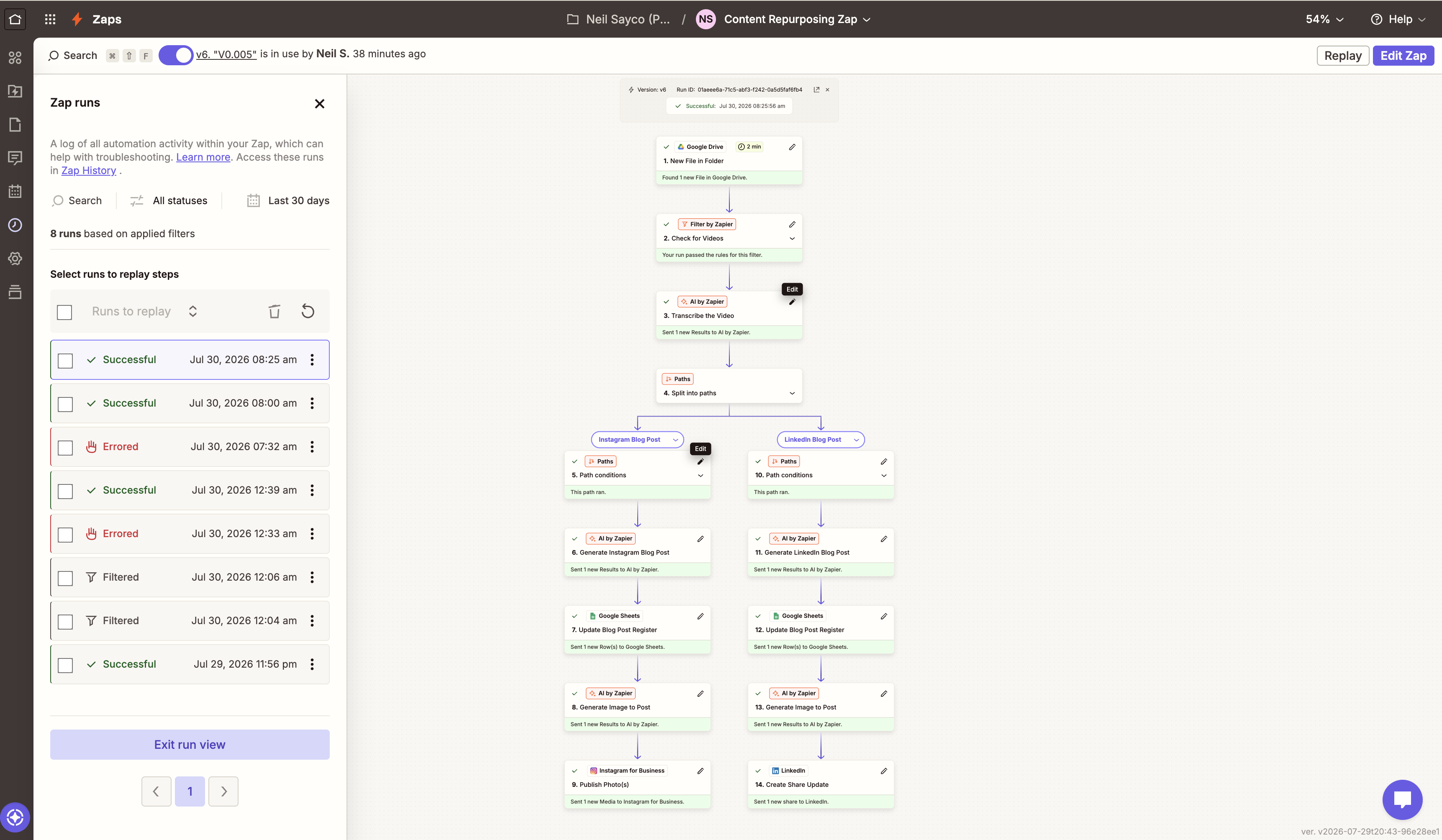The height and width of the screenshot is (840, 1442).
Task: Select the 12:33 am Errored run checkbox
Action: 65,535
